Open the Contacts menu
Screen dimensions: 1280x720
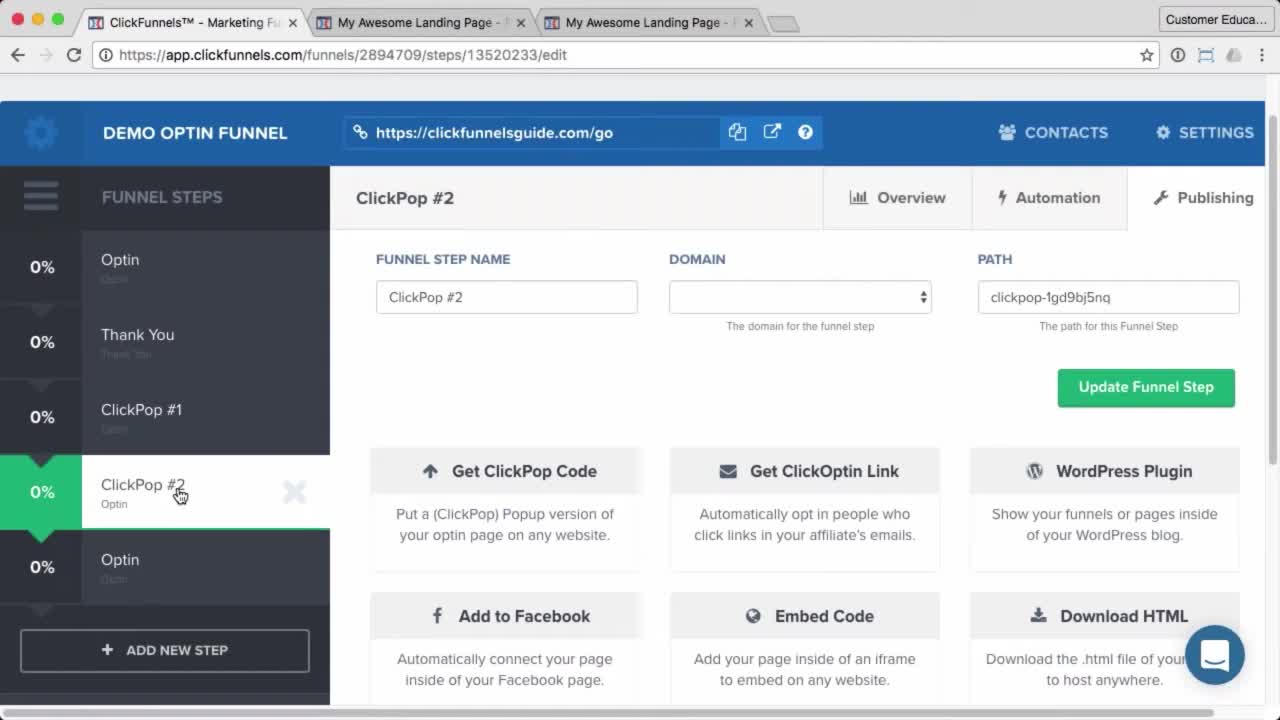[x=1053, y=132]
